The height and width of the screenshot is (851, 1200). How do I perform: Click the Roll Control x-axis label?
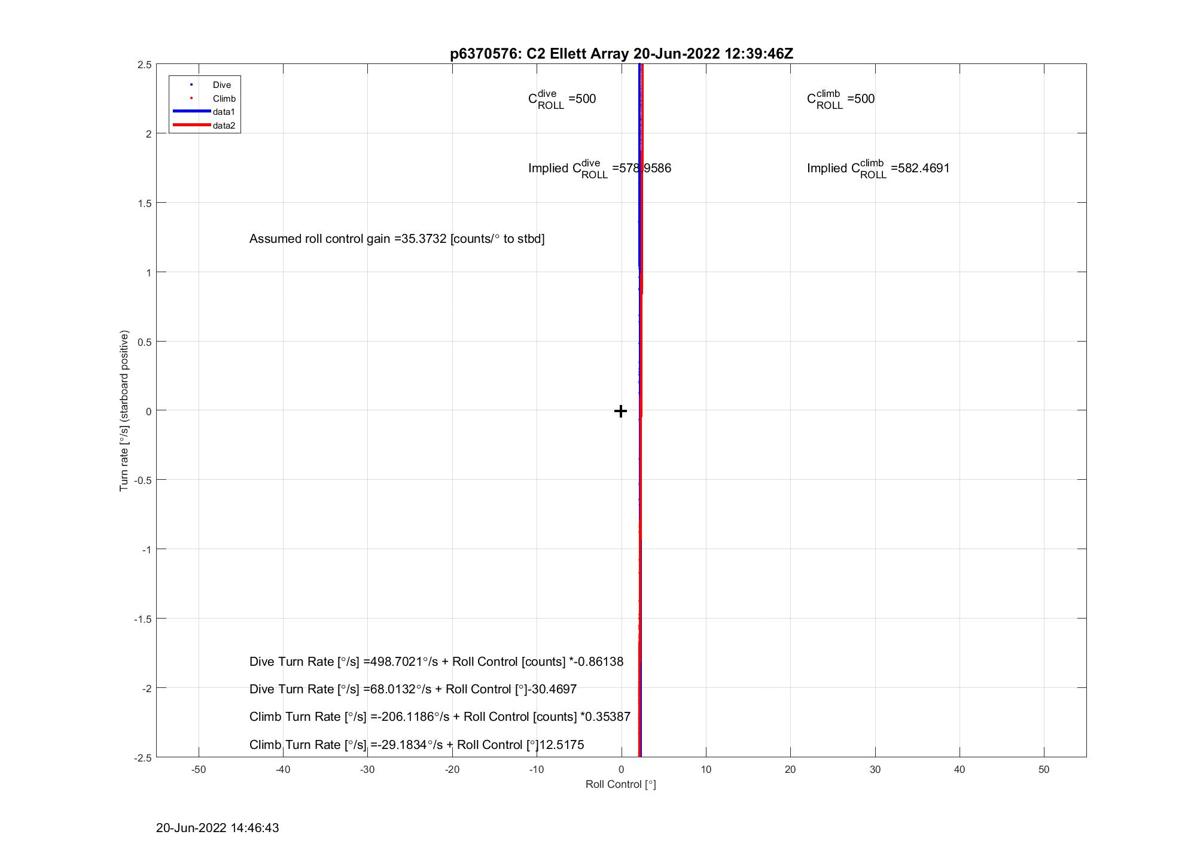(621, 784)
